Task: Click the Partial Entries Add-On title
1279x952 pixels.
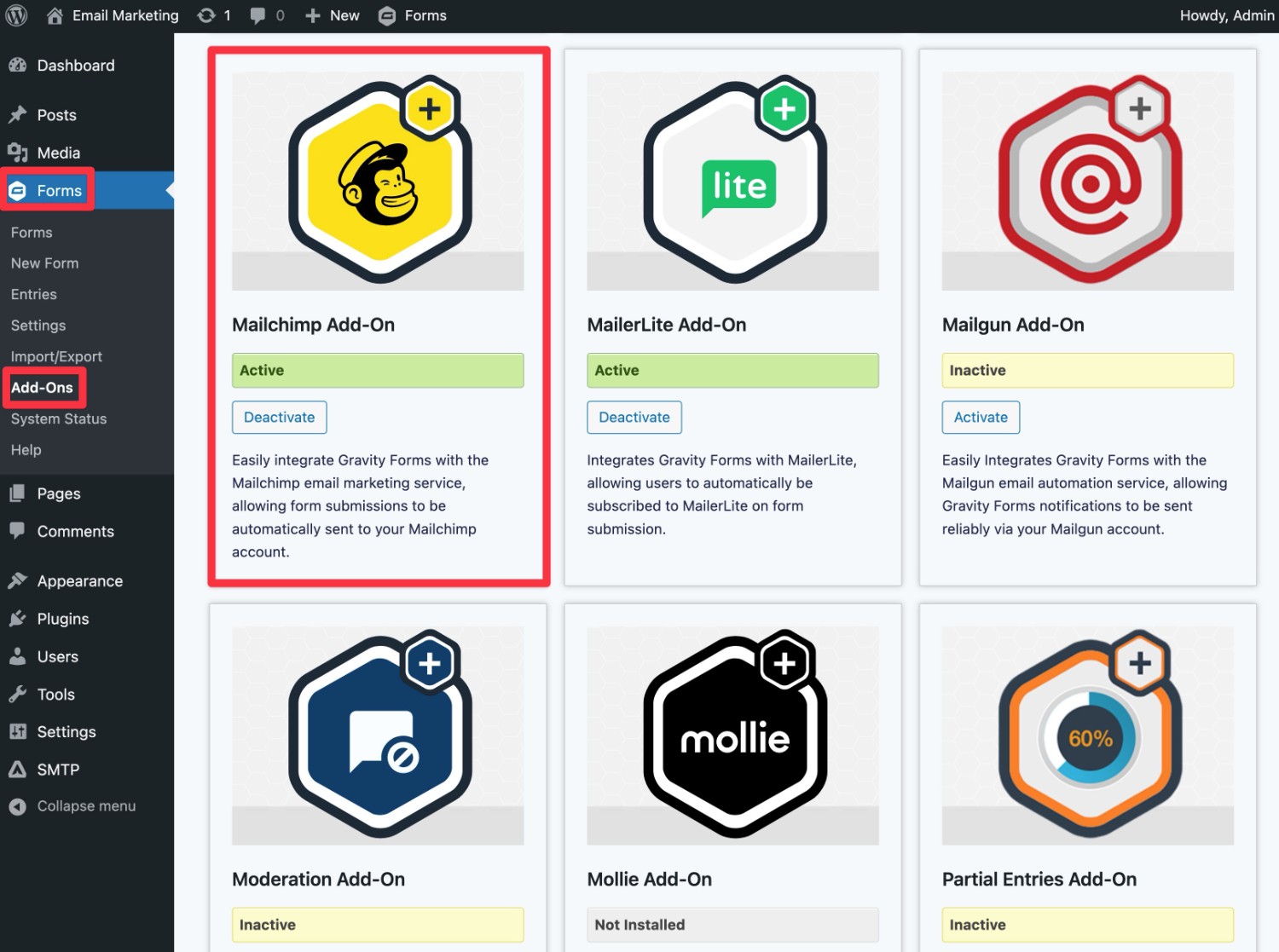Action: coord(1039,880)
